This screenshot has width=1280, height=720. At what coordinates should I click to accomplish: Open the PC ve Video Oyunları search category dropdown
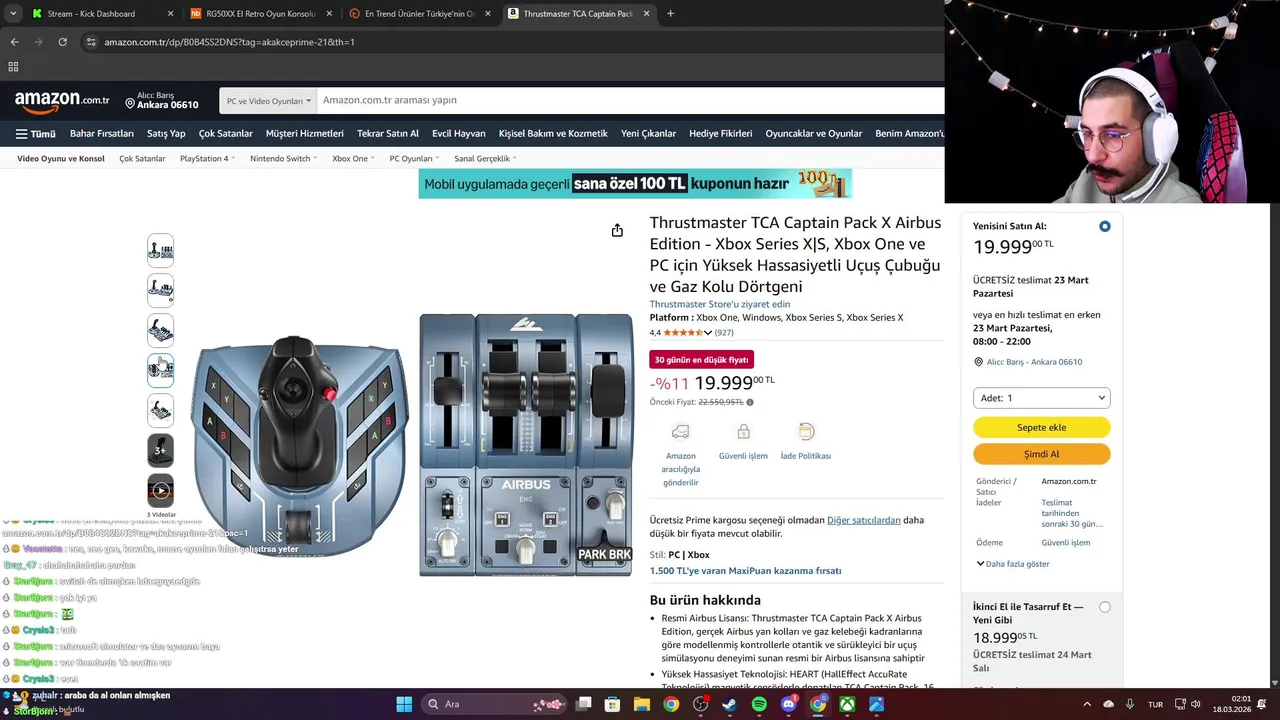(x=269, y=101)
